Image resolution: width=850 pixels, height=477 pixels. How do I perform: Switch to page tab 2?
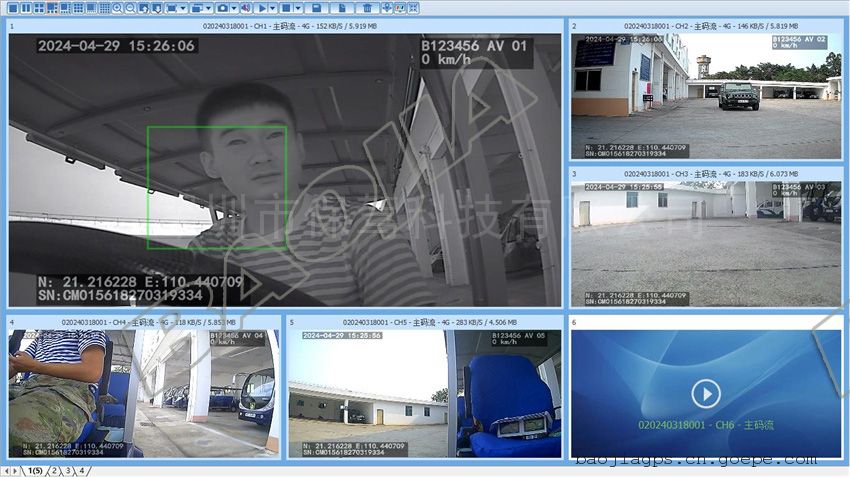pos(55,470)
